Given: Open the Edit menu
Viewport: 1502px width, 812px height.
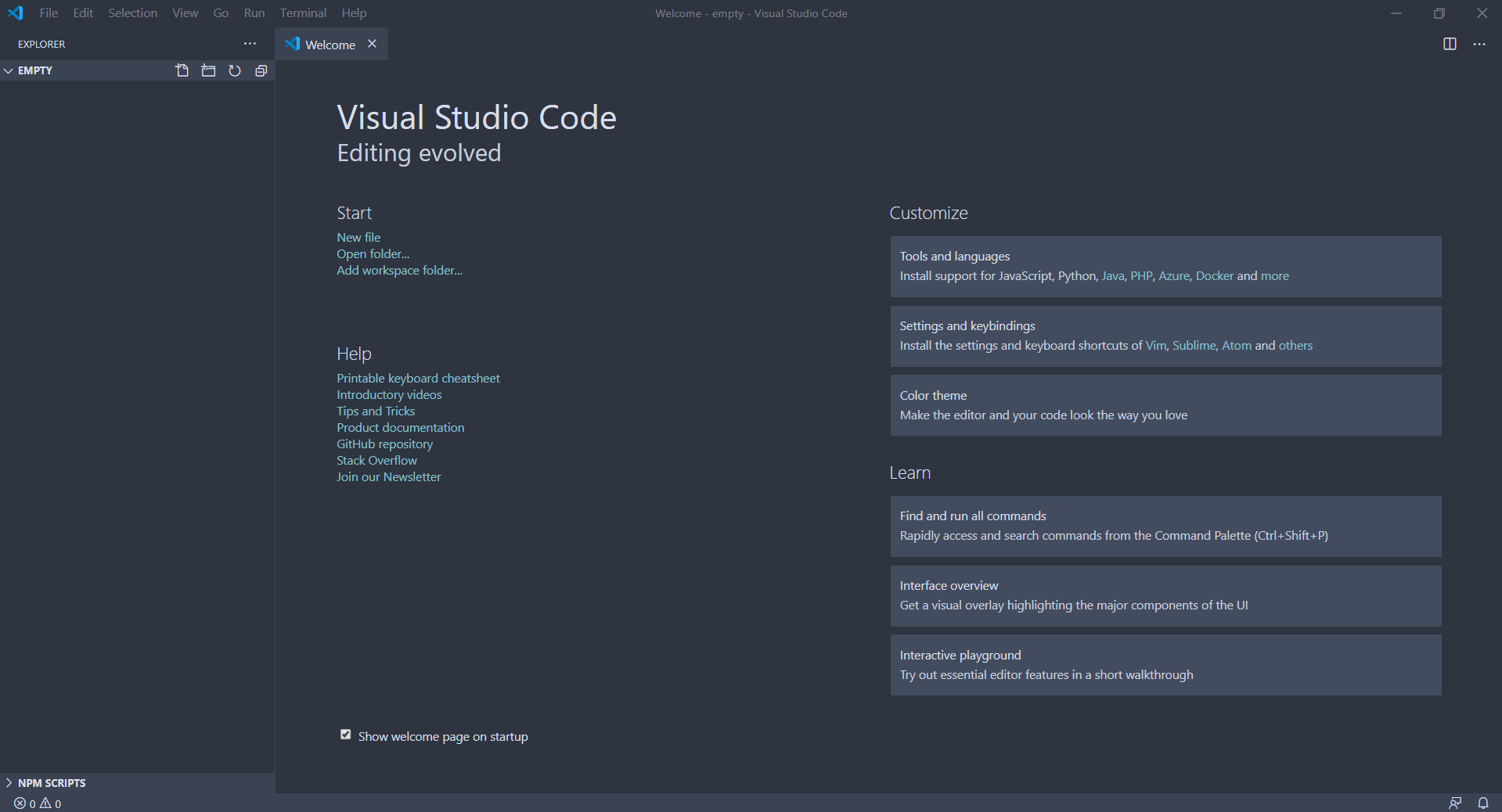Looking at the screenshot, I should (x=83, y=13).
